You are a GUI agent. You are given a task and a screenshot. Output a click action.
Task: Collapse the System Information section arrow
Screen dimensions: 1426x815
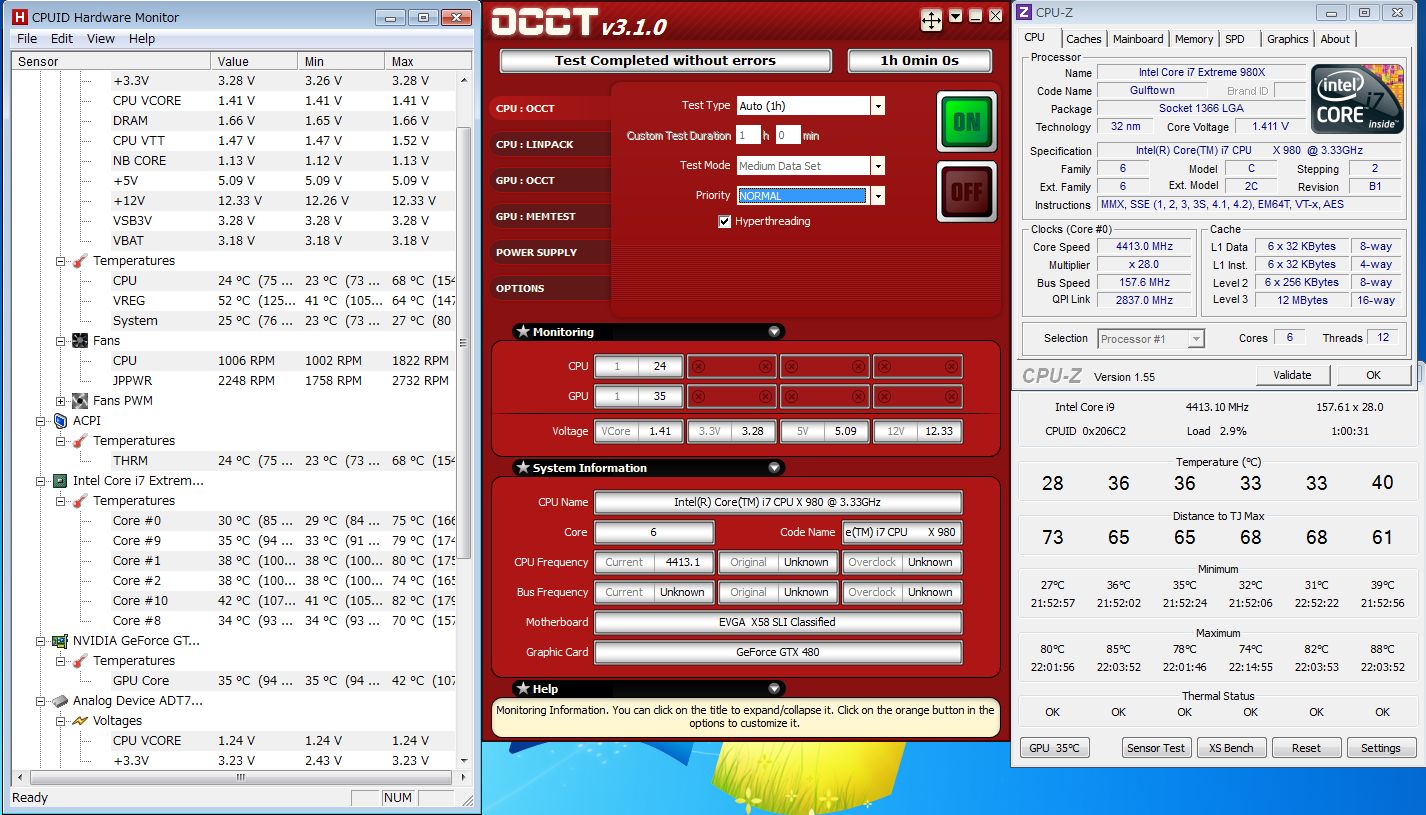coord(774,468)
